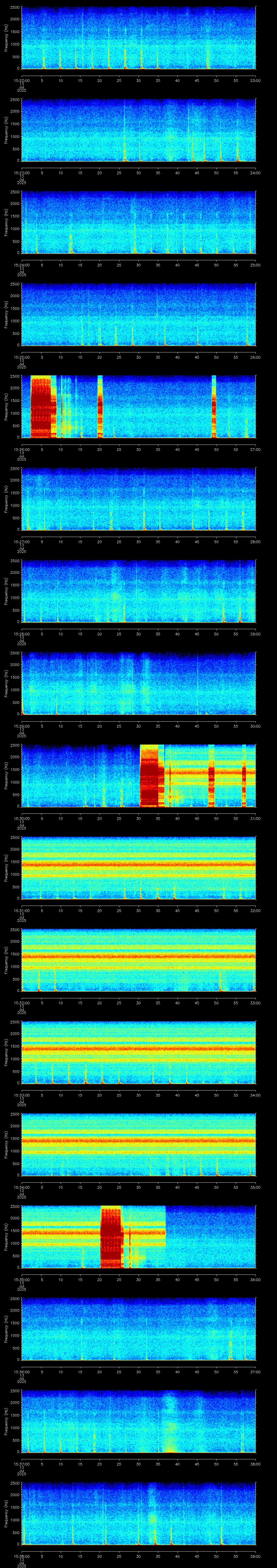Click the 31:00 end time label
Screen dimensions: 277x1568
point(255,818)
